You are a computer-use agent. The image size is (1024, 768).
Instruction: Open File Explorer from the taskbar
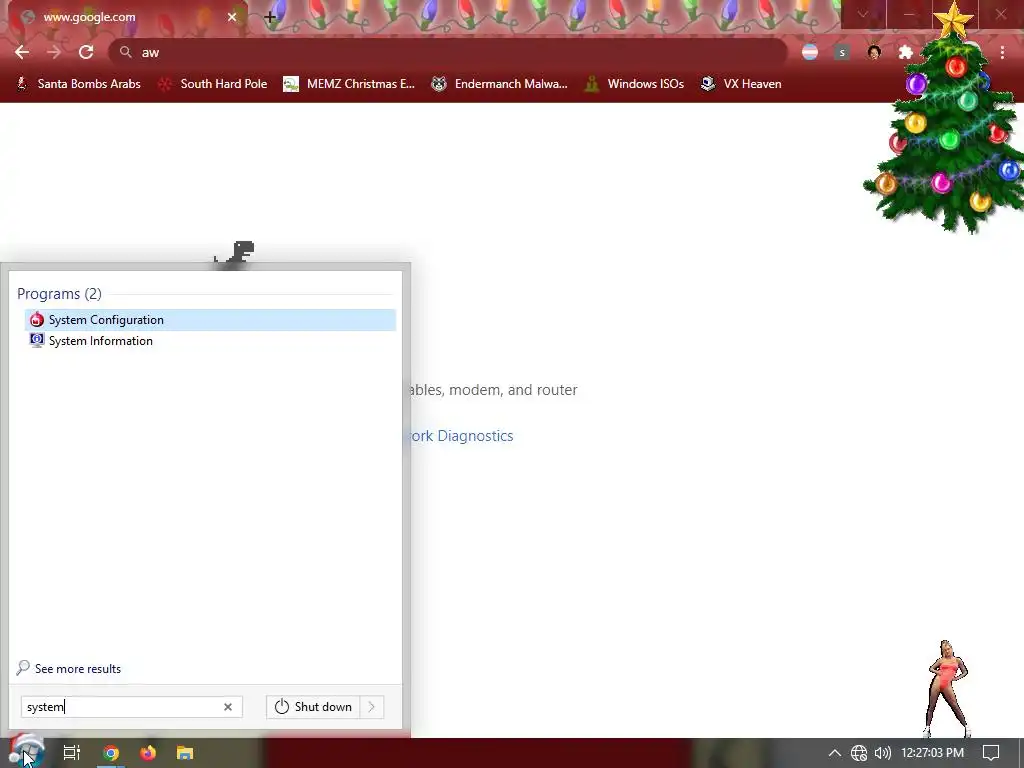pyautogui.click(x=185, y=753)
